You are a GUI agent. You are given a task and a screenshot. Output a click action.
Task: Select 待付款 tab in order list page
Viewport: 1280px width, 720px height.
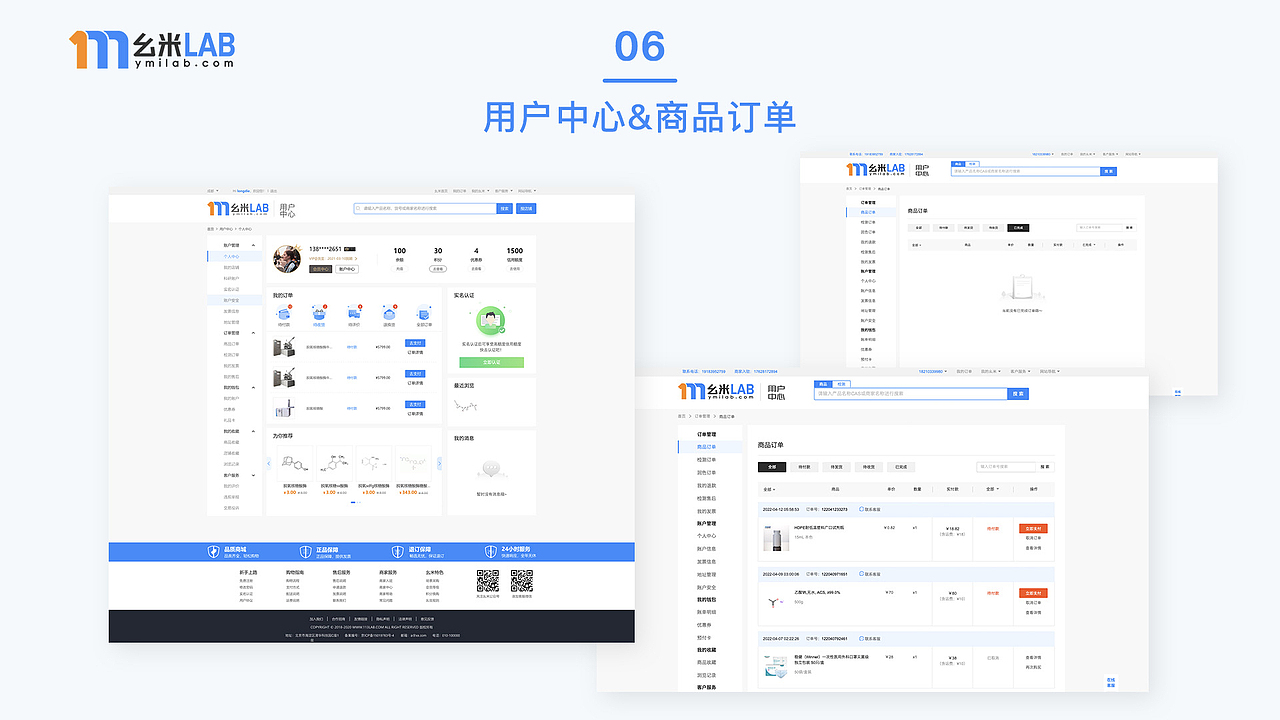coord(805,467)
